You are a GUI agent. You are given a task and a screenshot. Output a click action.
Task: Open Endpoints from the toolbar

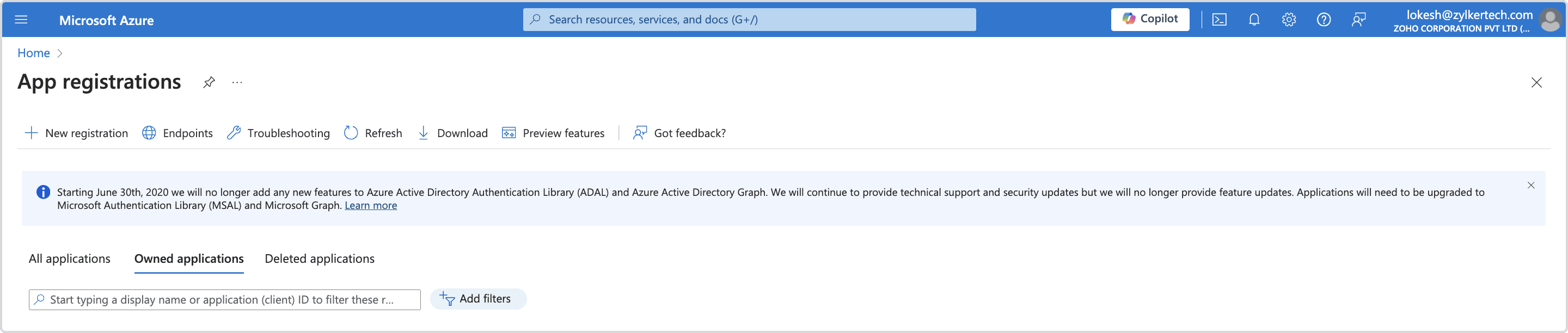(x=177, y=133)
